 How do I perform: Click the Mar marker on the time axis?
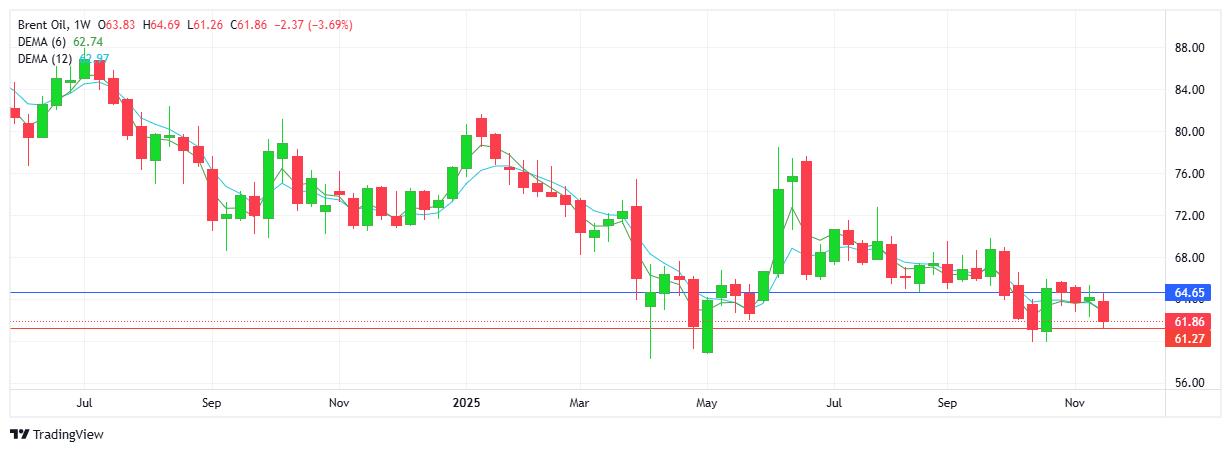(x=580, y=403)
